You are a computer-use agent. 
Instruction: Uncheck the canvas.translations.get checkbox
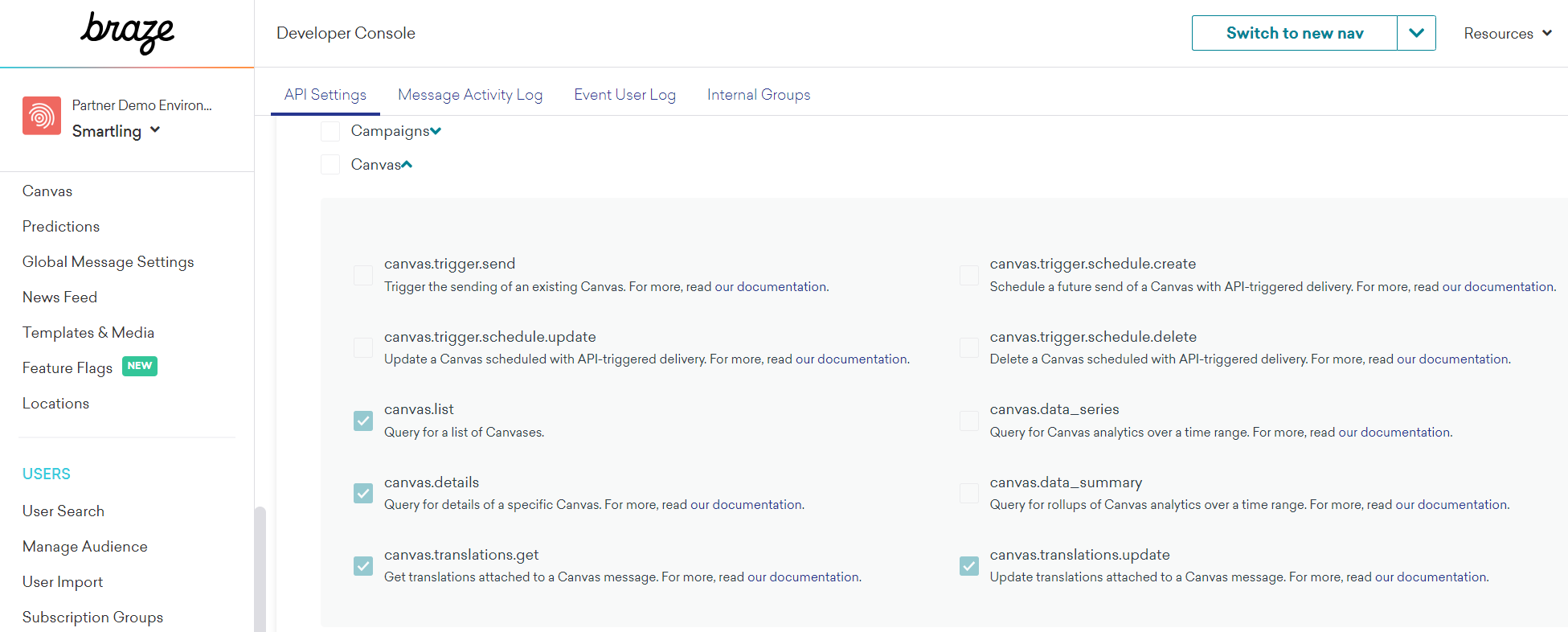pos(363,566)
